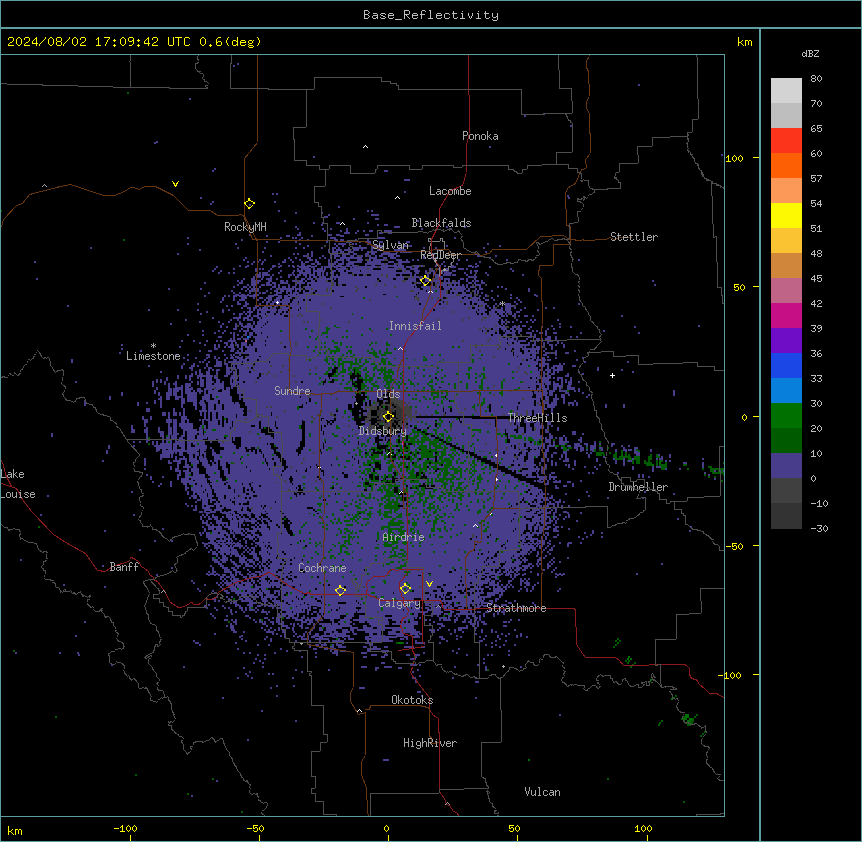Click the yellow station marker under Cochrane
Screen dimensions: 862x842
(x=340, y=591)
